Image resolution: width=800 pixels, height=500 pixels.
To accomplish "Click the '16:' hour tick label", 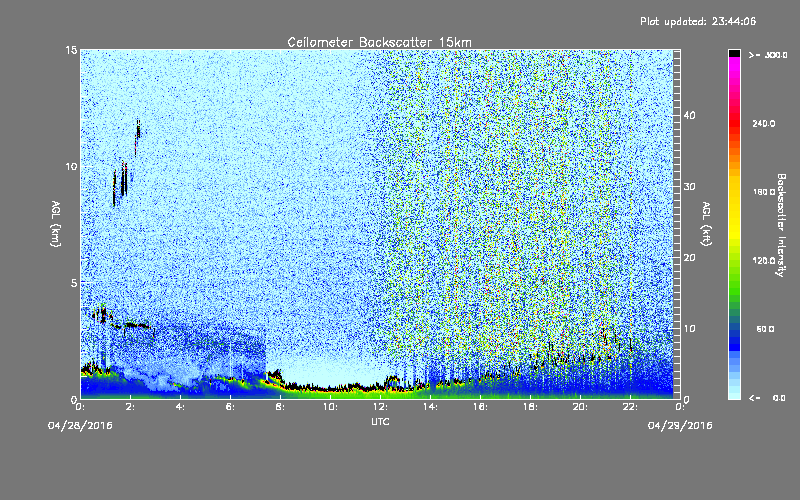I will [481, 407].
